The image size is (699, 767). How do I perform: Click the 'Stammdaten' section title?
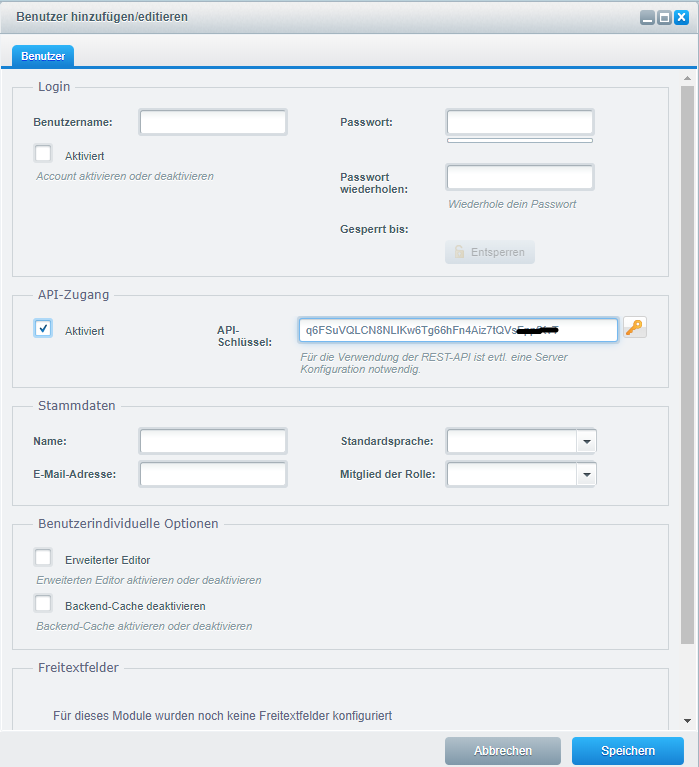[77, 406]
